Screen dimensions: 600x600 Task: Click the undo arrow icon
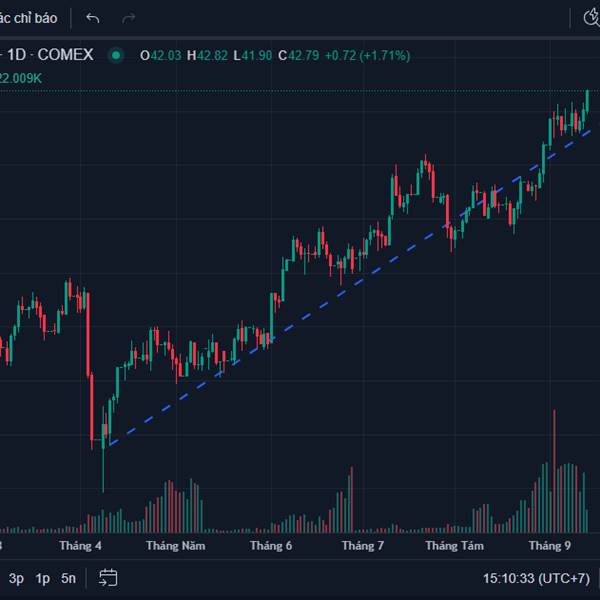point(93,18)
